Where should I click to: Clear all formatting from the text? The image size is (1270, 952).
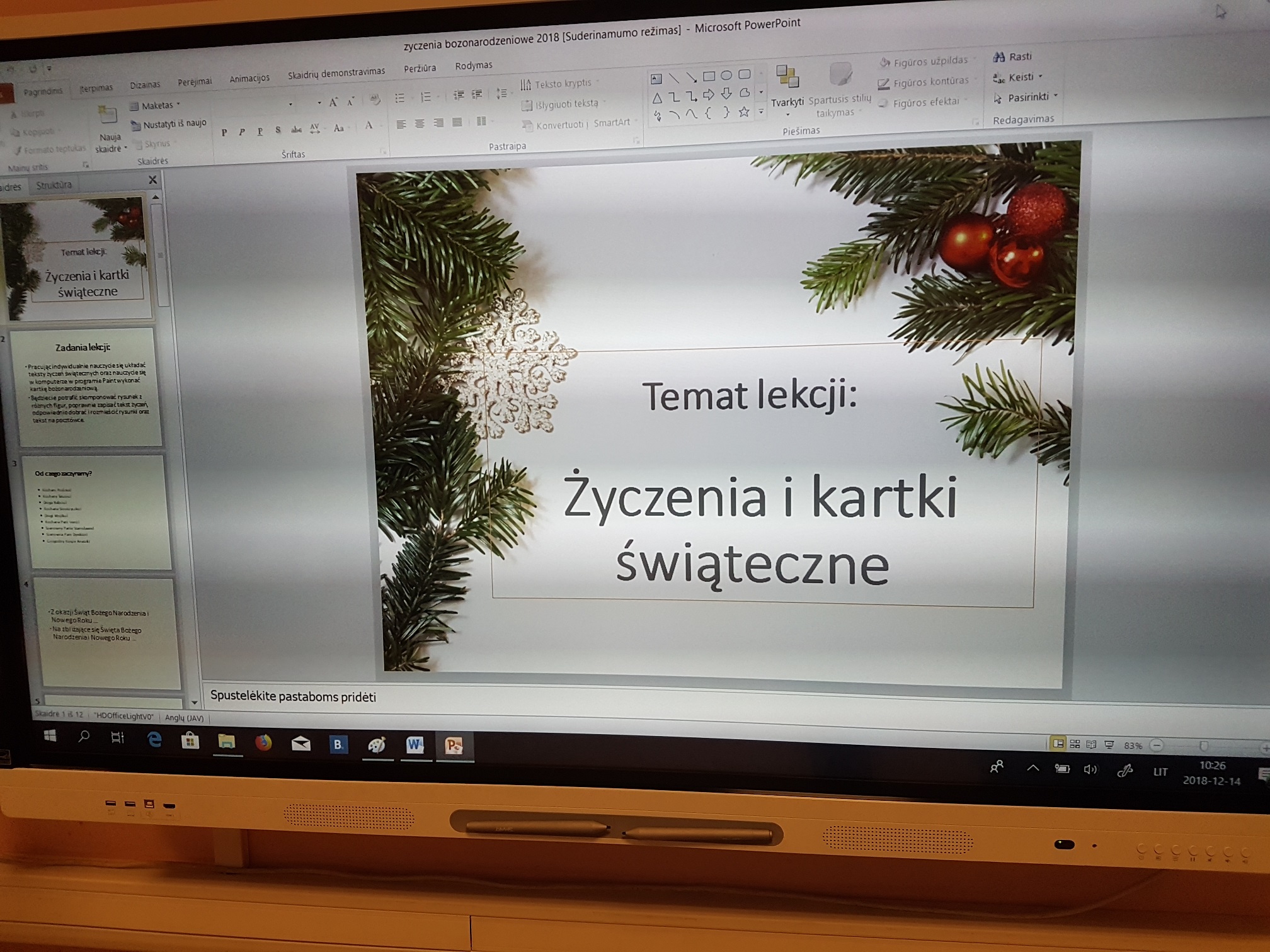(375, 99)
